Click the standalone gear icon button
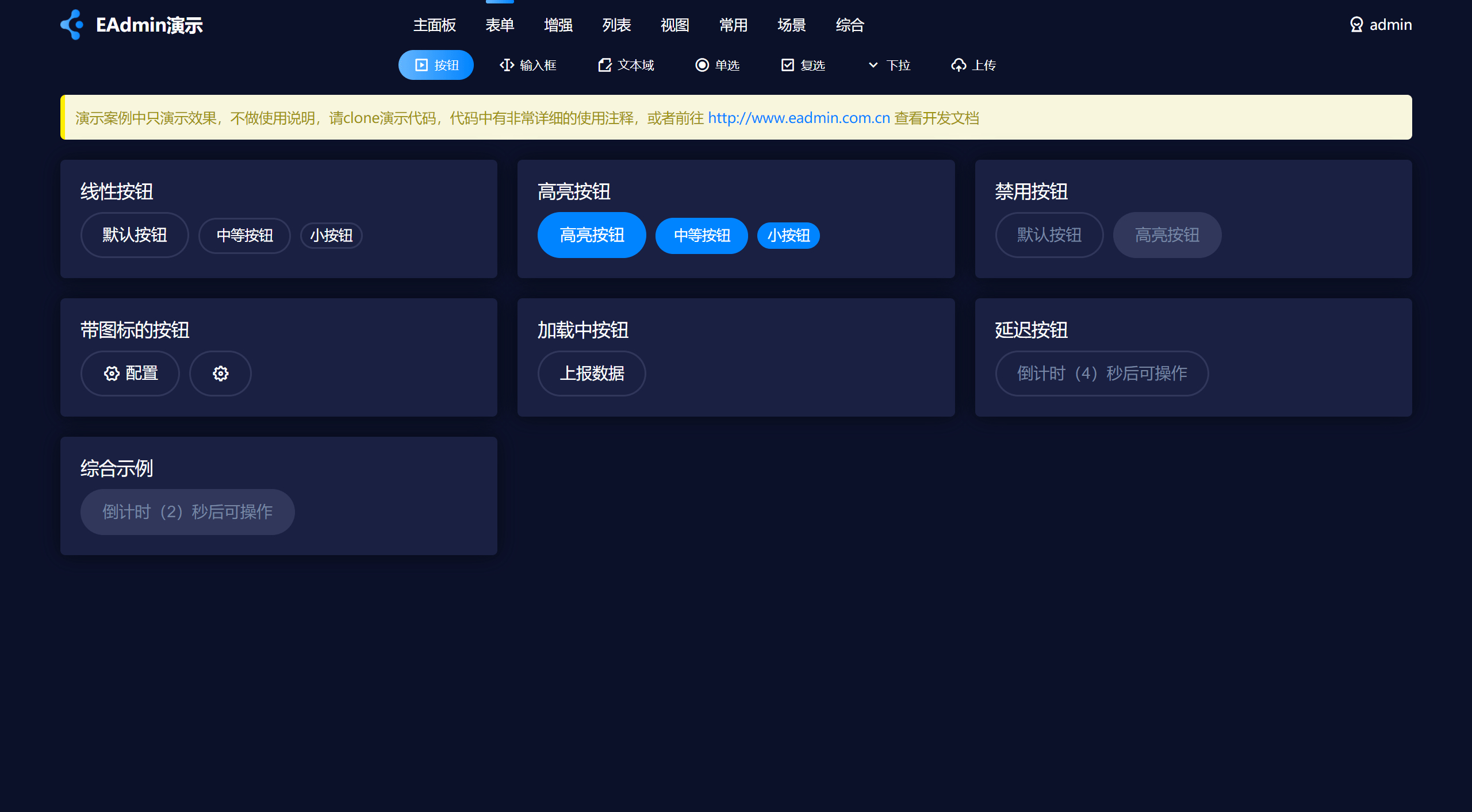Viewport: 1472px width, 812px height. point(220,374)
